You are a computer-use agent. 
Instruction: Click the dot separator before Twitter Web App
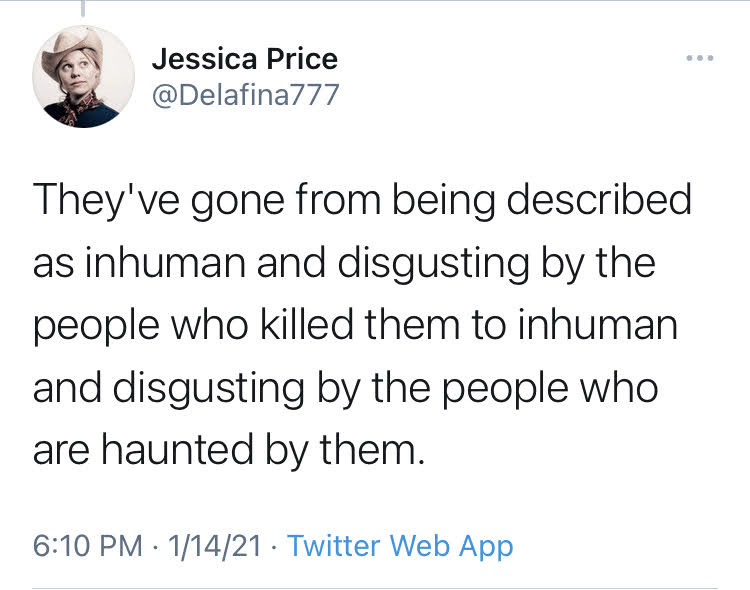[276, 546]
